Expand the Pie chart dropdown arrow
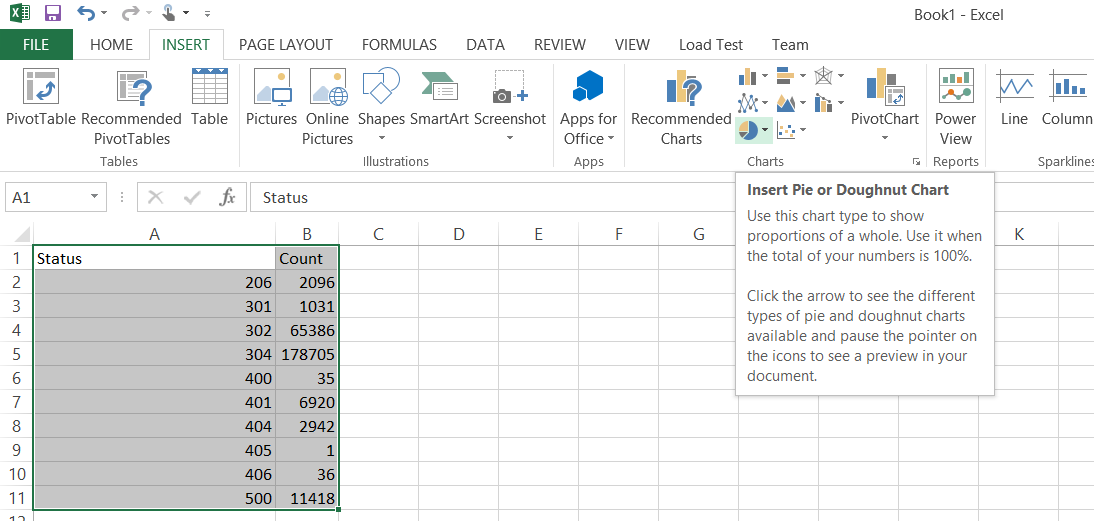1094x521 pixels. coord(765,130)
